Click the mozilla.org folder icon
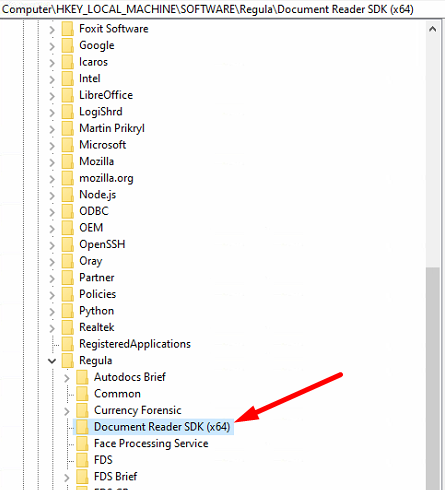This screenshot has width=445, height=490. [68, 178]
